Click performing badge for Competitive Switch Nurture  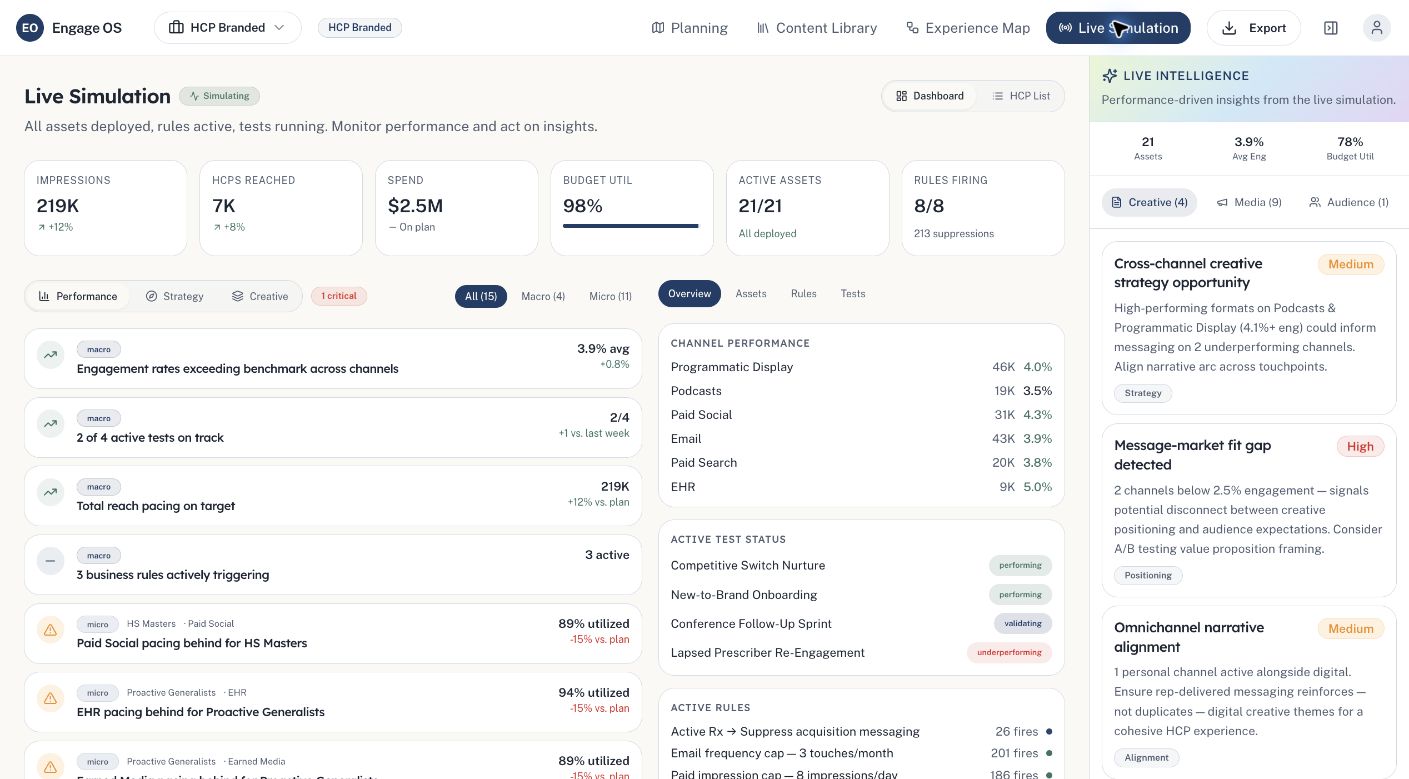1020,565
